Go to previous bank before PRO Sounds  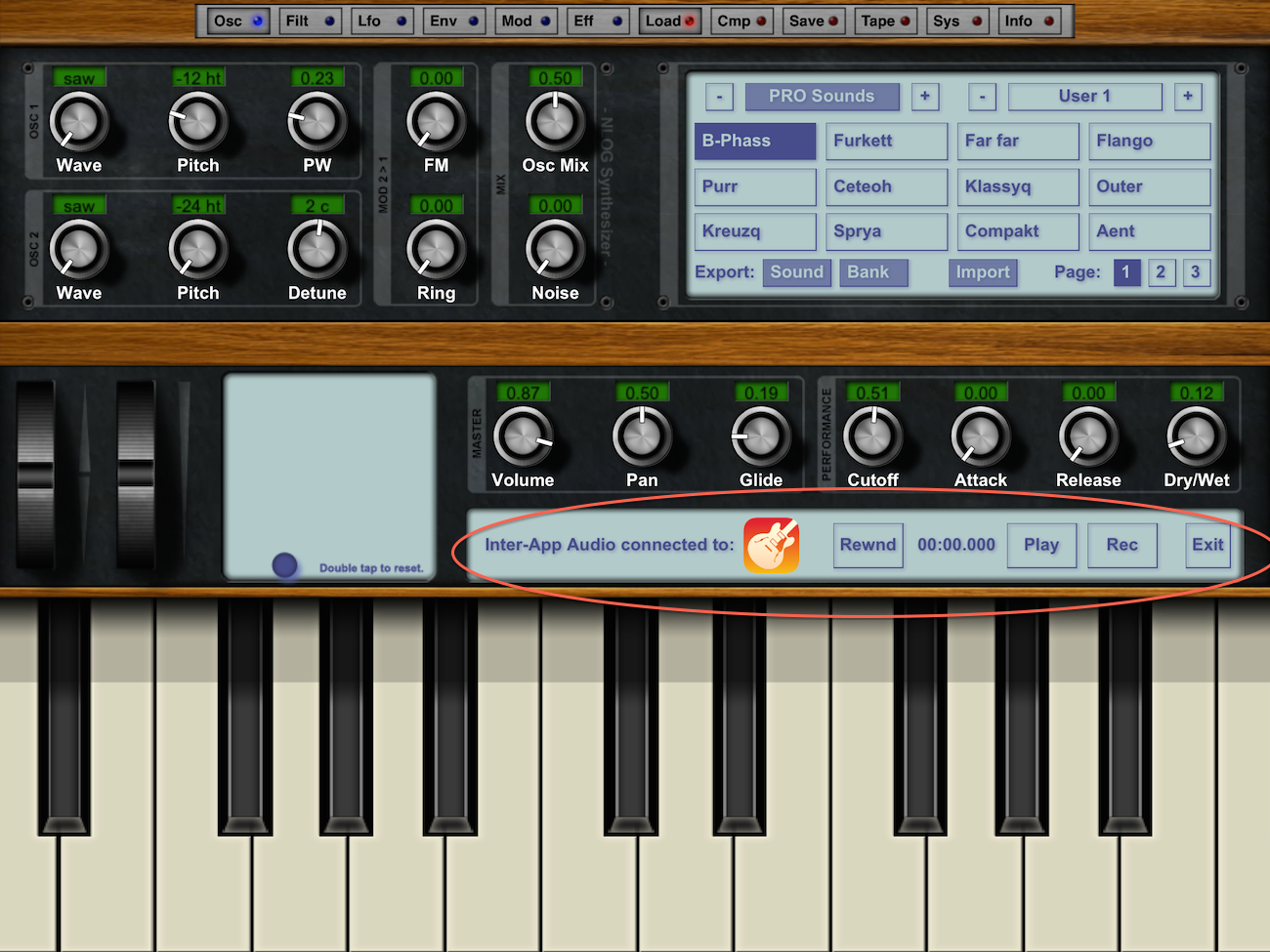click(x=719, y=96)
